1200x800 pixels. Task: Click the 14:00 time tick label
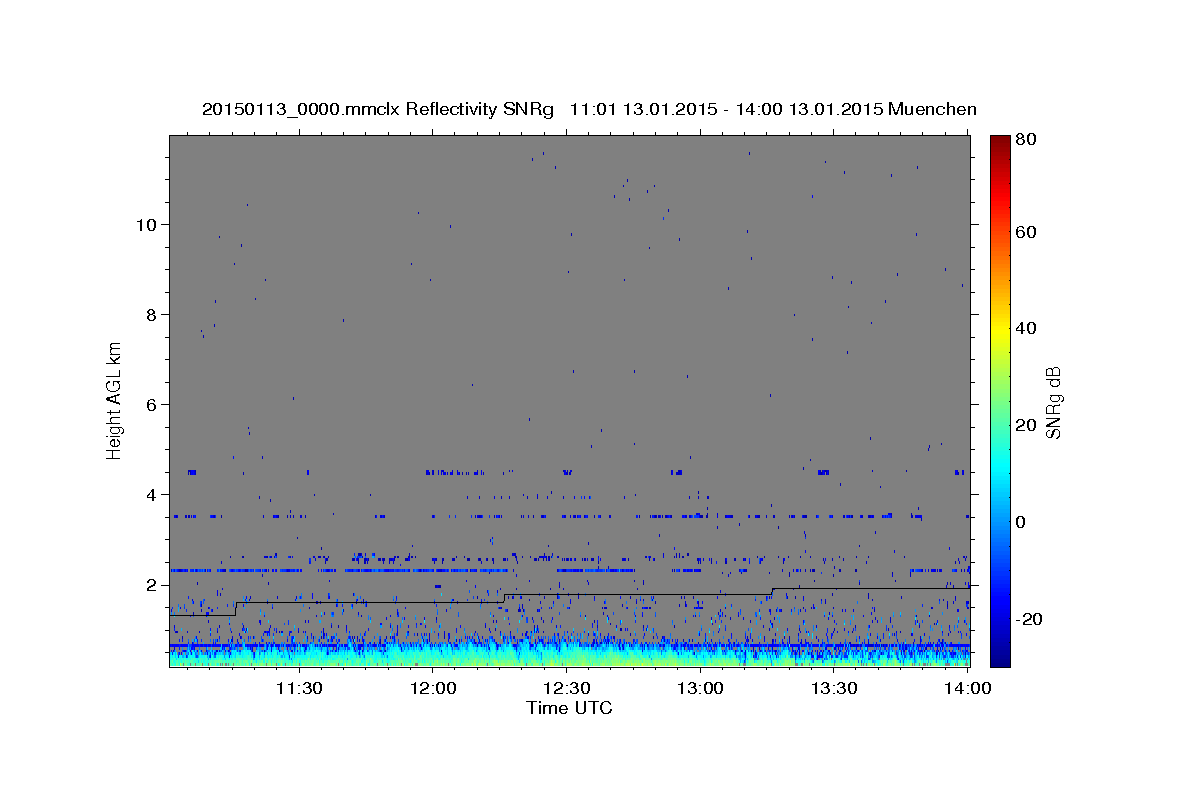click(x=966, y=689)
